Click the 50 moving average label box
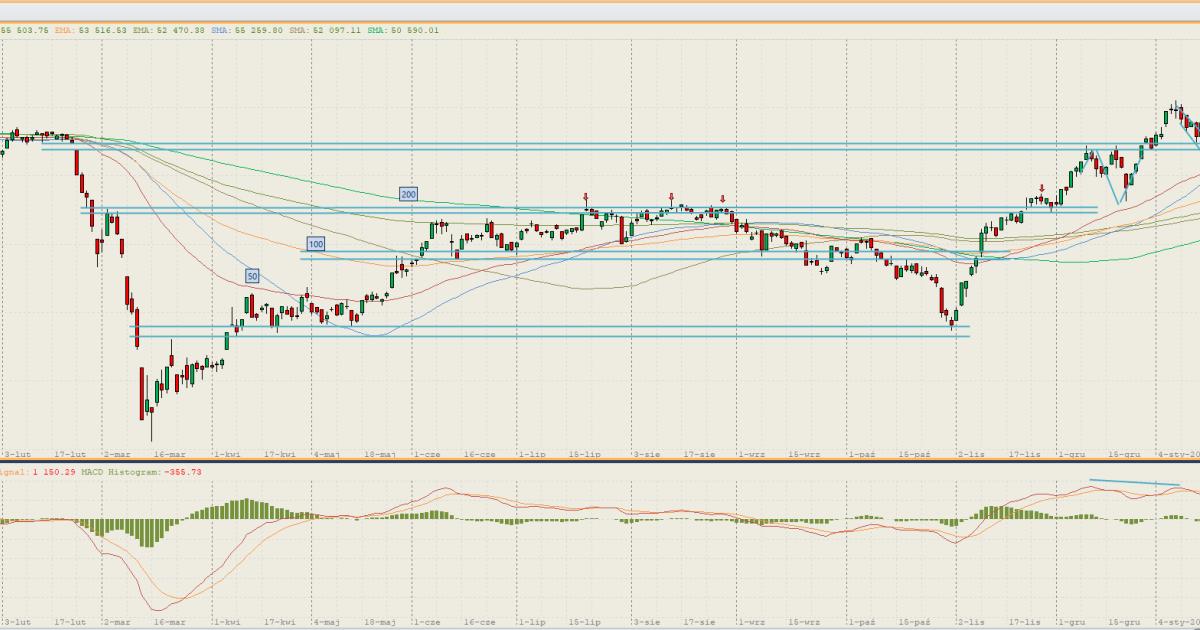 [252, 275]
